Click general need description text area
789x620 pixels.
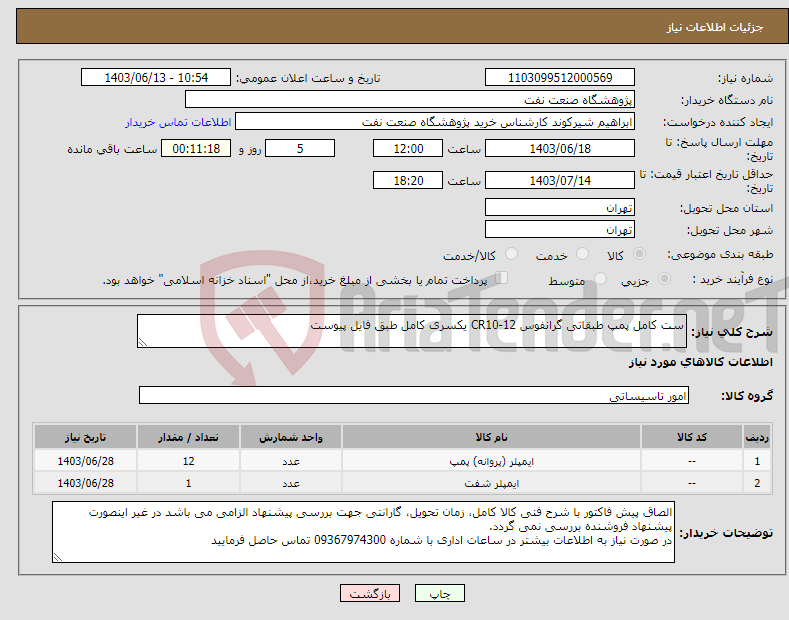coord(412,331)
